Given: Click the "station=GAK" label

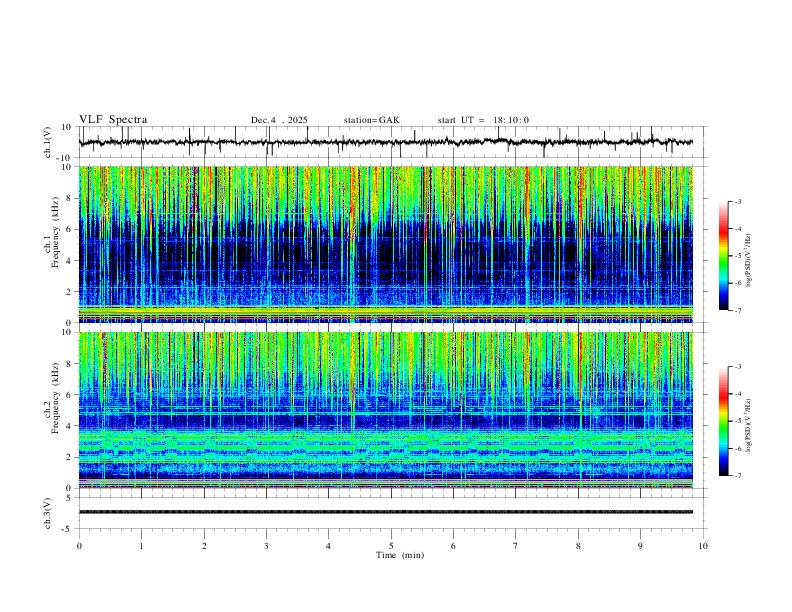Looking at the screenshot, I should pos(371,120).
